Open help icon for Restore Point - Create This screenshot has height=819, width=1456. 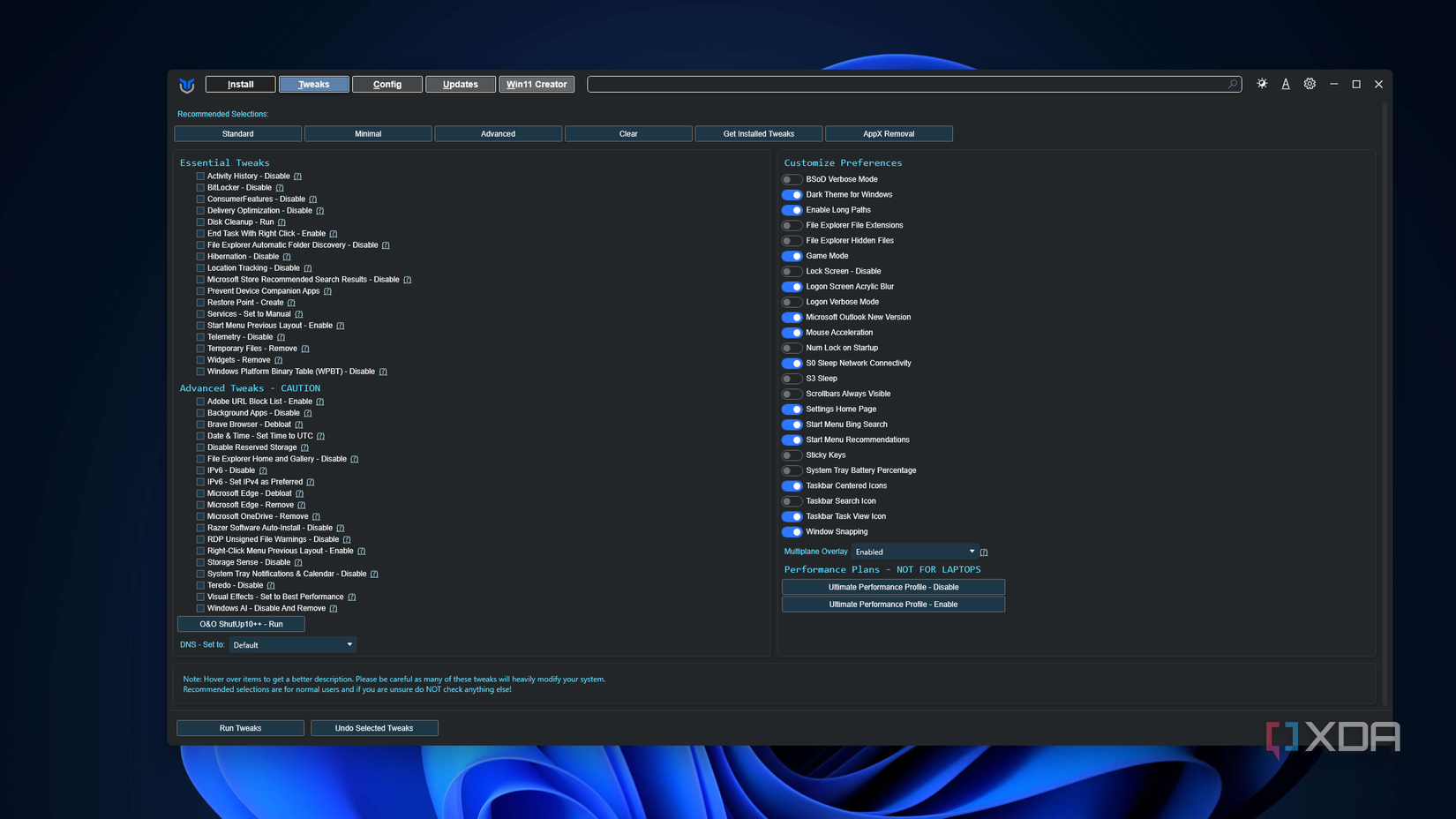pos(291,303)
